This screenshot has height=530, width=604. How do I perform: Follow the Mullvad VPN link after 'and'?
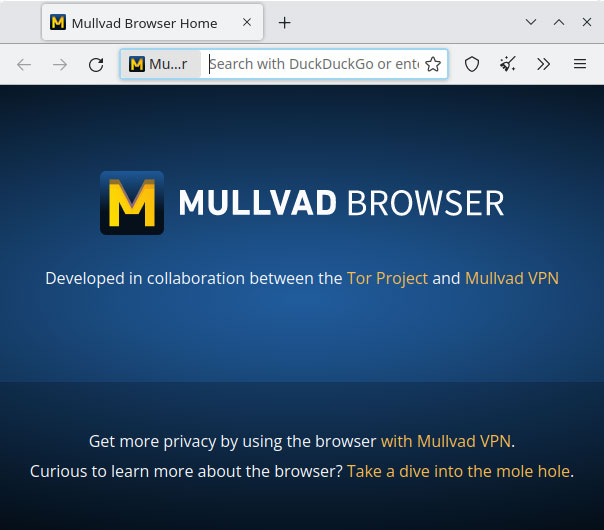click(511, 278)
